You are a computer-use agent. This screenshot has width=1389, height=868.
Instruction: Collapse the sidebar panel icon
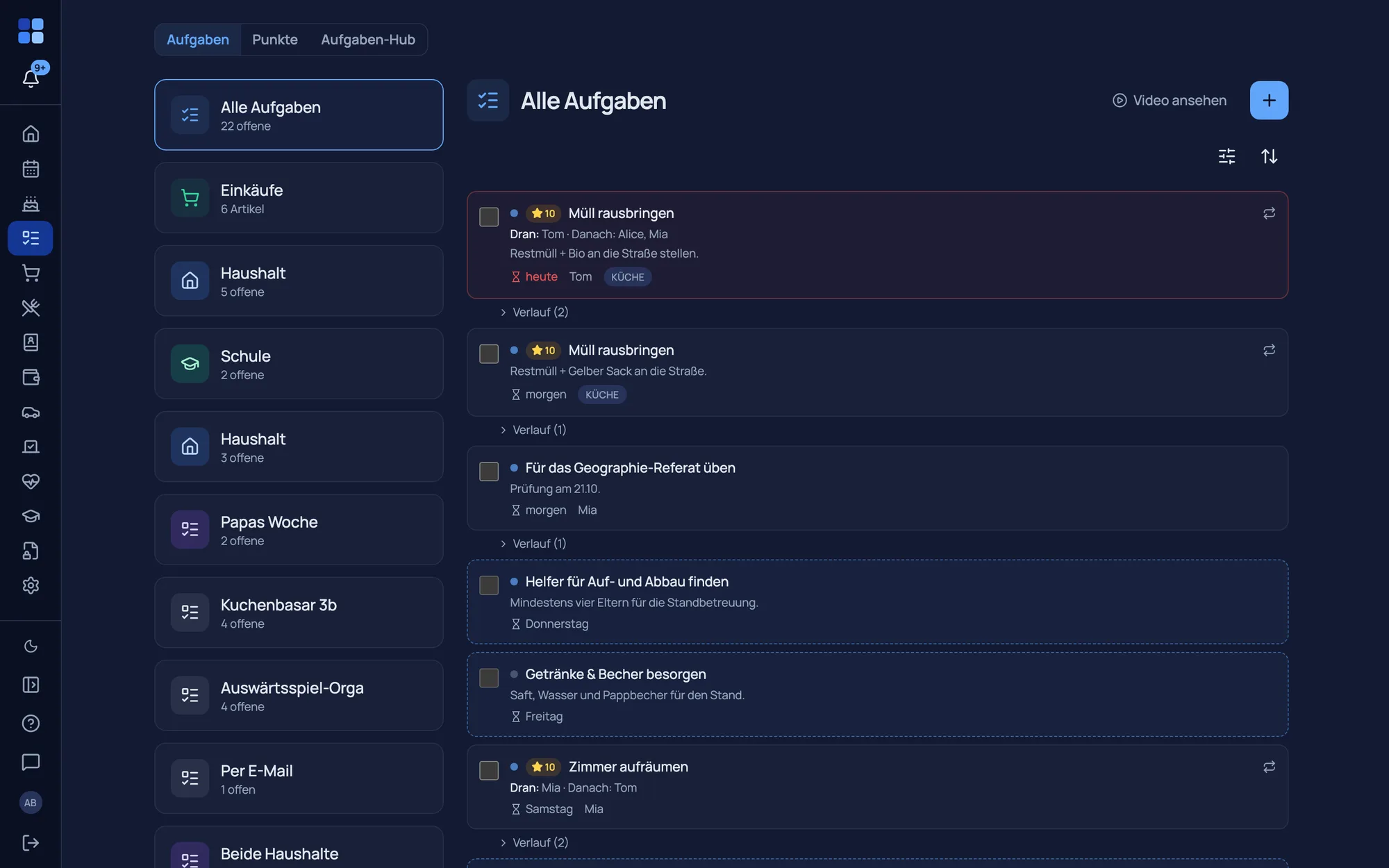[31, 685]
